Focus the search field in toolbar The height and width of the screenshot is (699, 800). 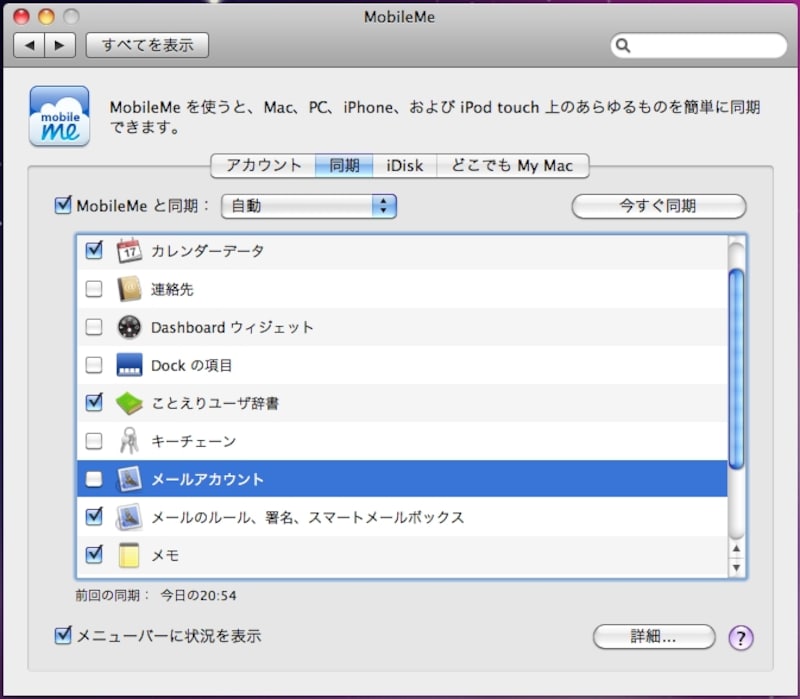click(699, 46)
